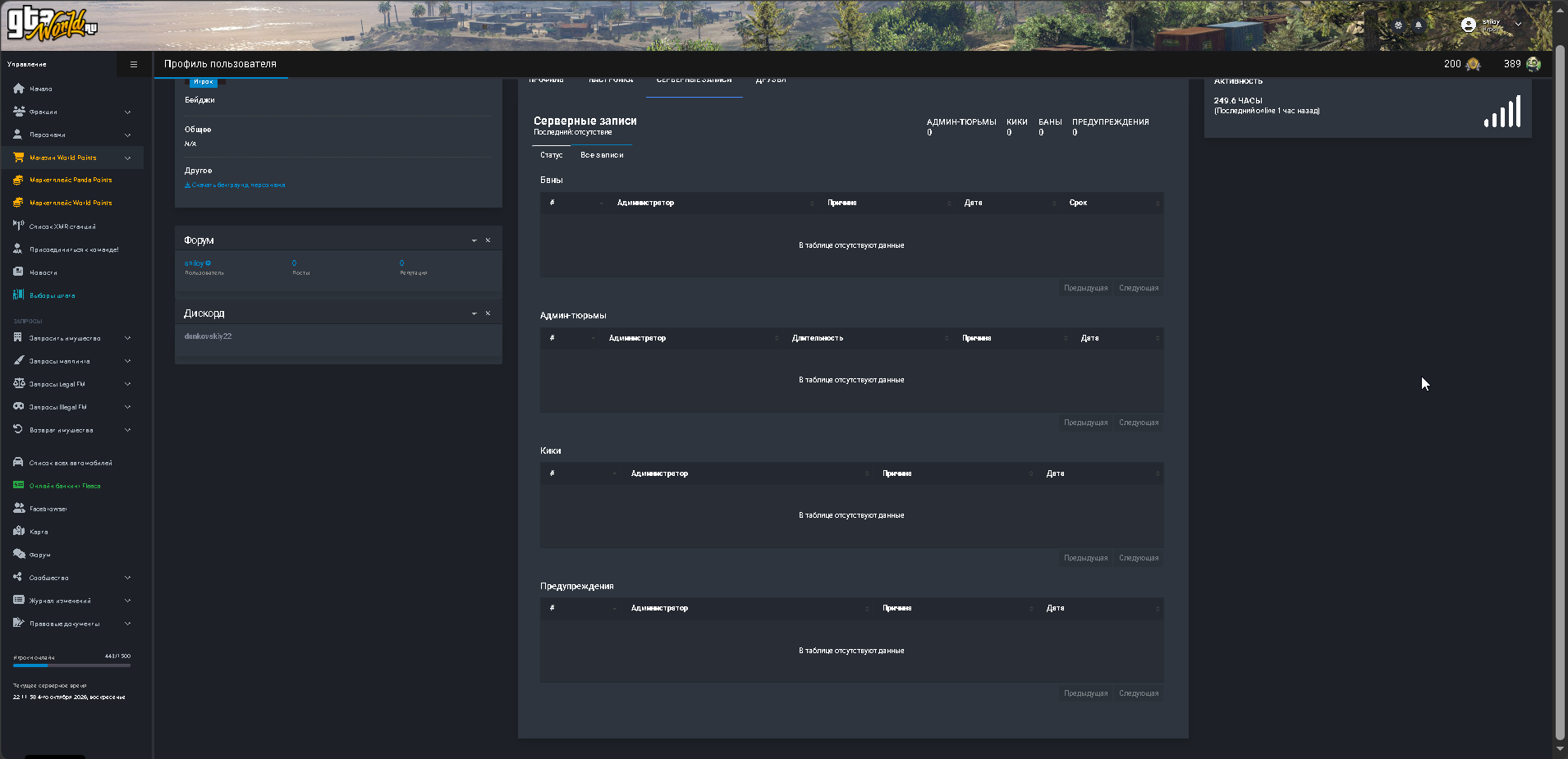Click the page vertical scrollbar
This screenshot has width=1568, height=759.
pyautogui.click(x=1560, y=392)
